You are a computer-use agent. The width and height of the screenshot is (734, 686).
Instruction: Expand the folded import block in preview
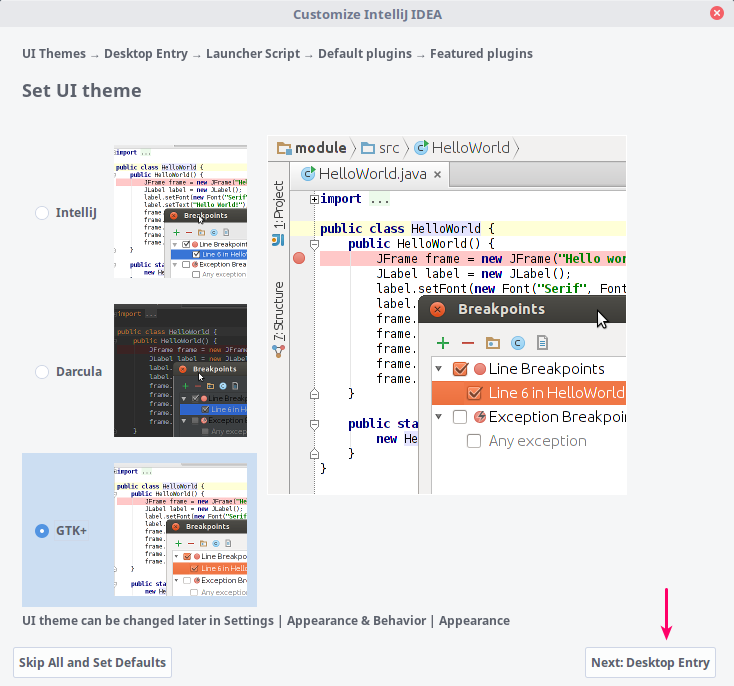[314, 199]
